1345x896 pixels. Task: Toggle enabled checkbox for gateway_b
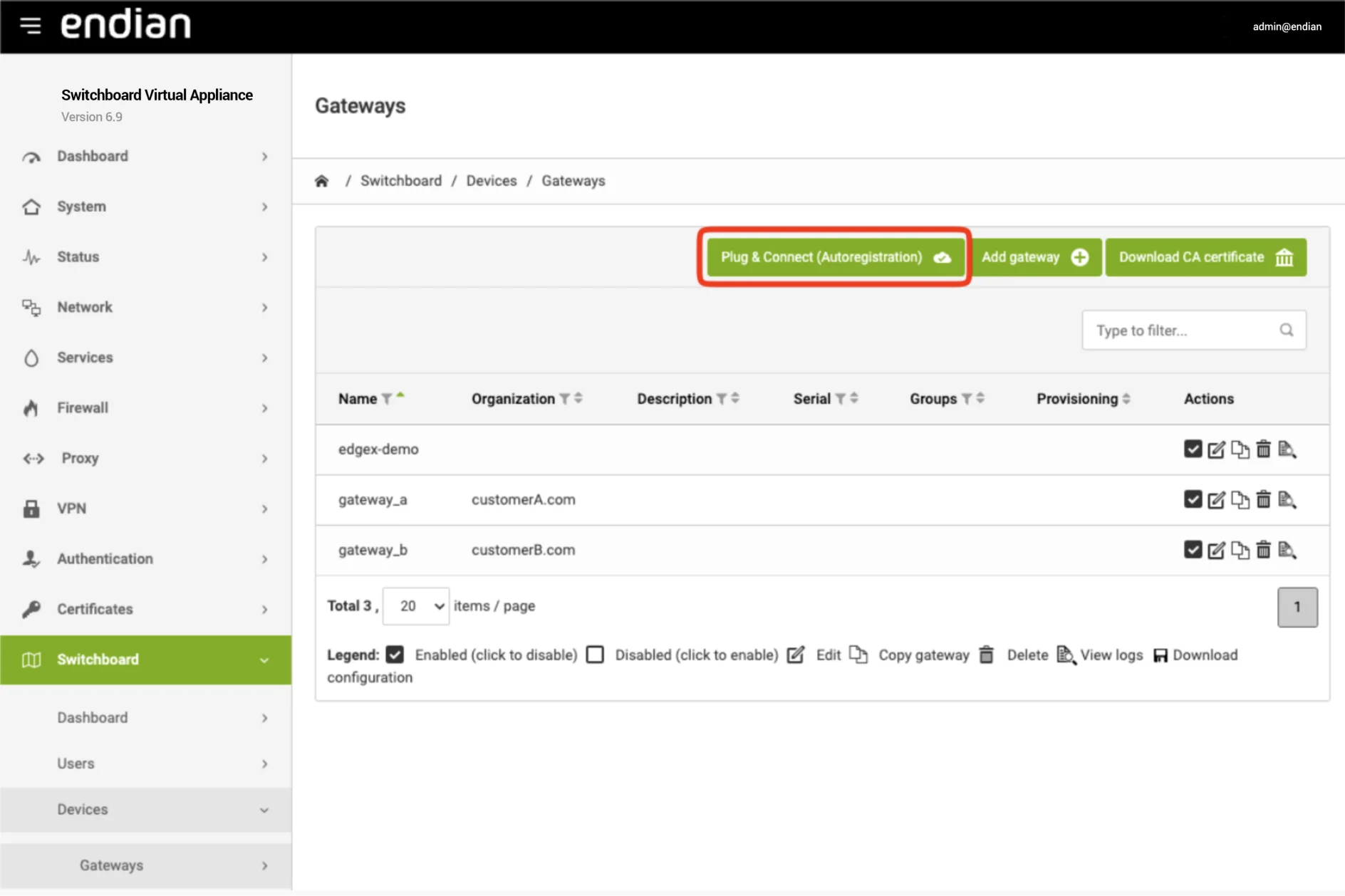click(x=1193, y=550)
